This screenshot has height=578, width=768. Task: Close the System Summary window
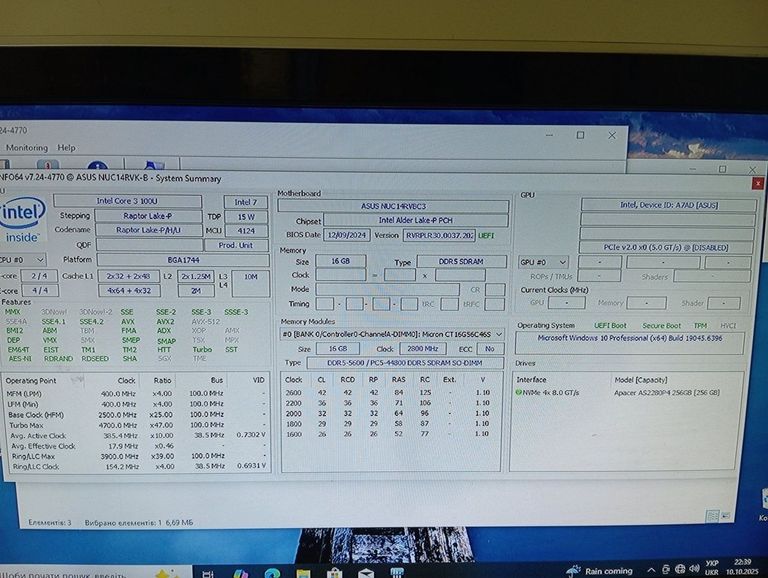(x=757, y=182)
